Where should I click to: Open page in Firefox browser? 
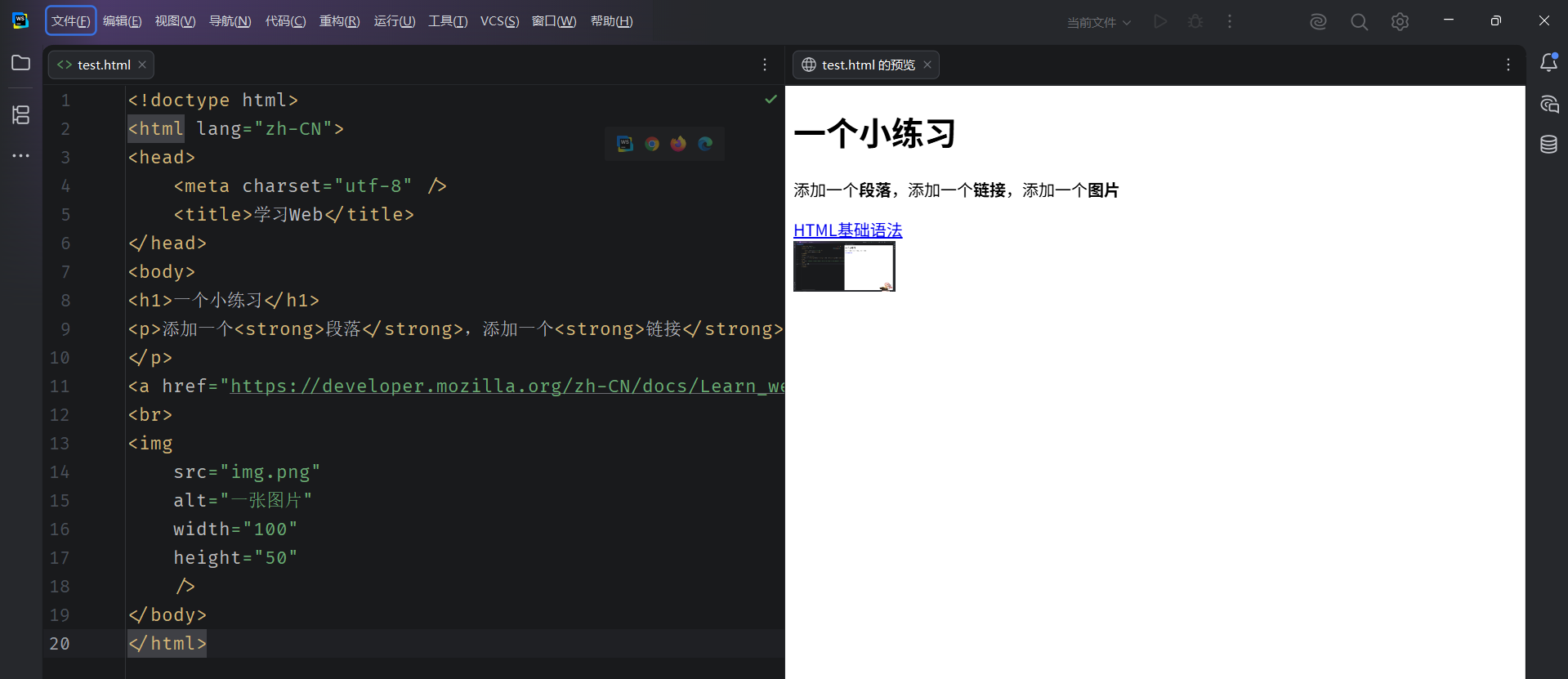678,144
